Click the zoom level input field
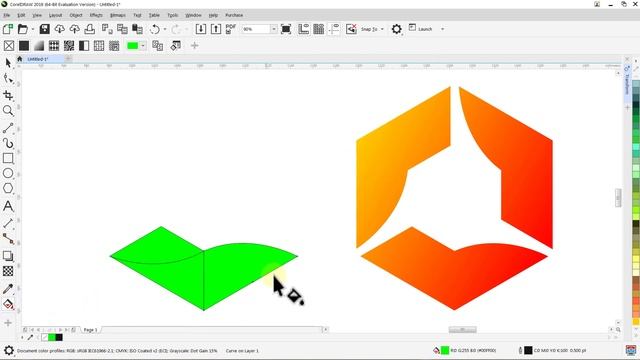 (256, 29)
